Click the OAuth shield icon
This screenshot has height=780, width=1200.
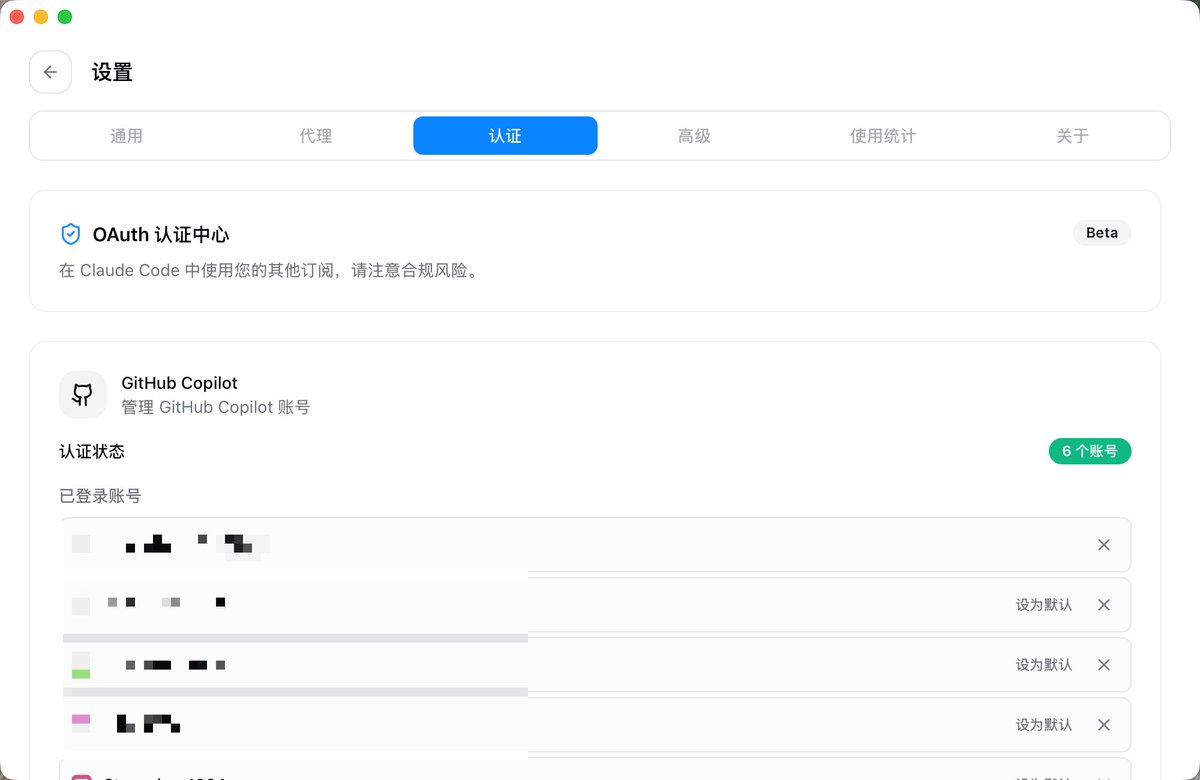[x=70, y=234]
